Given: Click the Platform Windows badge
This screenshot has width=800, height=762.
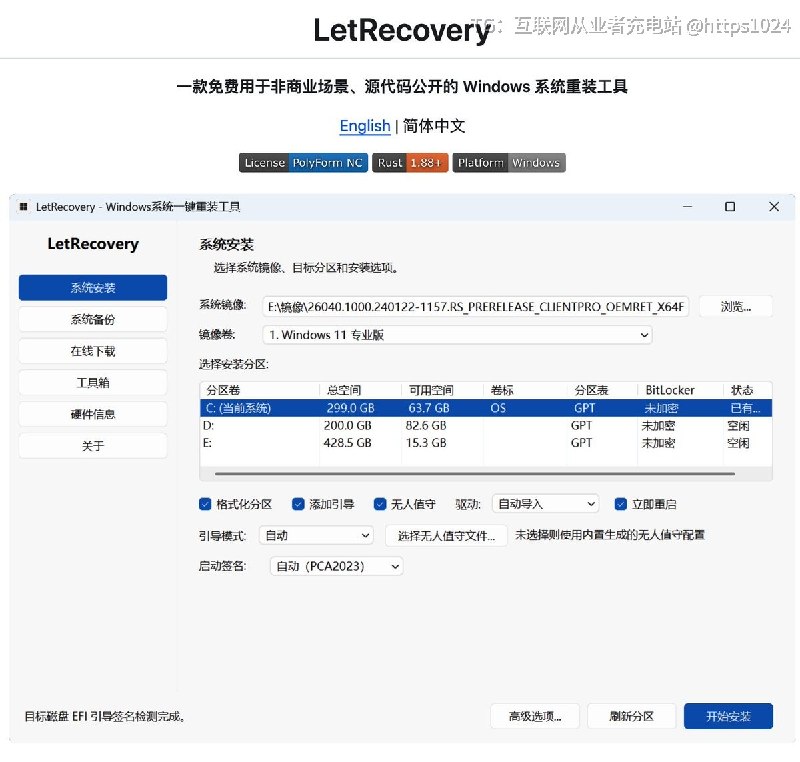Looking at the screenshot, I should point(509,163).
